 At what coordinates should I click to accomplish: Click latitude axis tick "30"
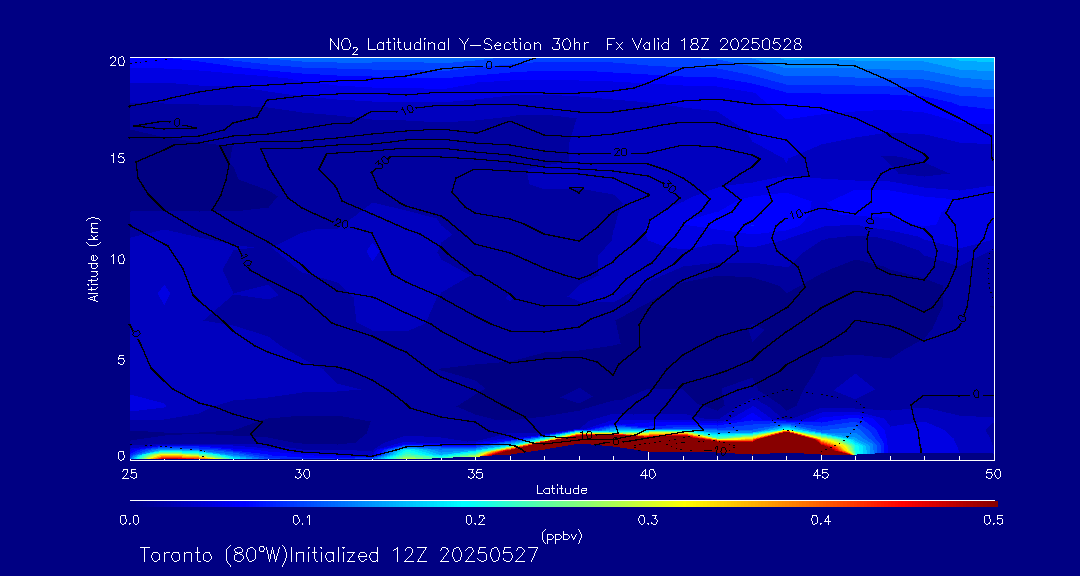[x=302, y=473]
